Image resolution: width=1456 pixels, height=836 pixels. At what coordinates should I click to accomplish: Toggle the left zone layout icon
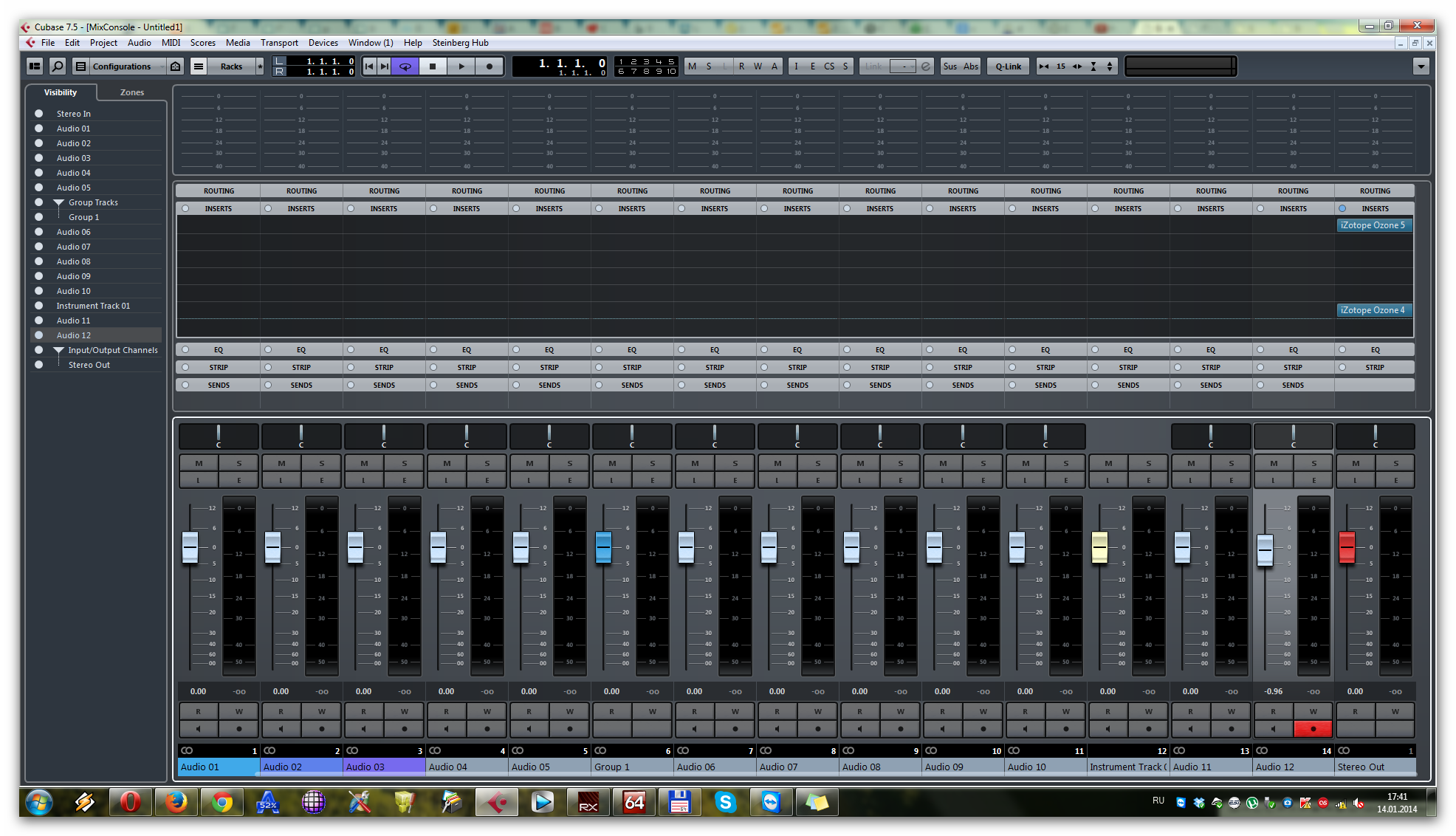point(35,66)
